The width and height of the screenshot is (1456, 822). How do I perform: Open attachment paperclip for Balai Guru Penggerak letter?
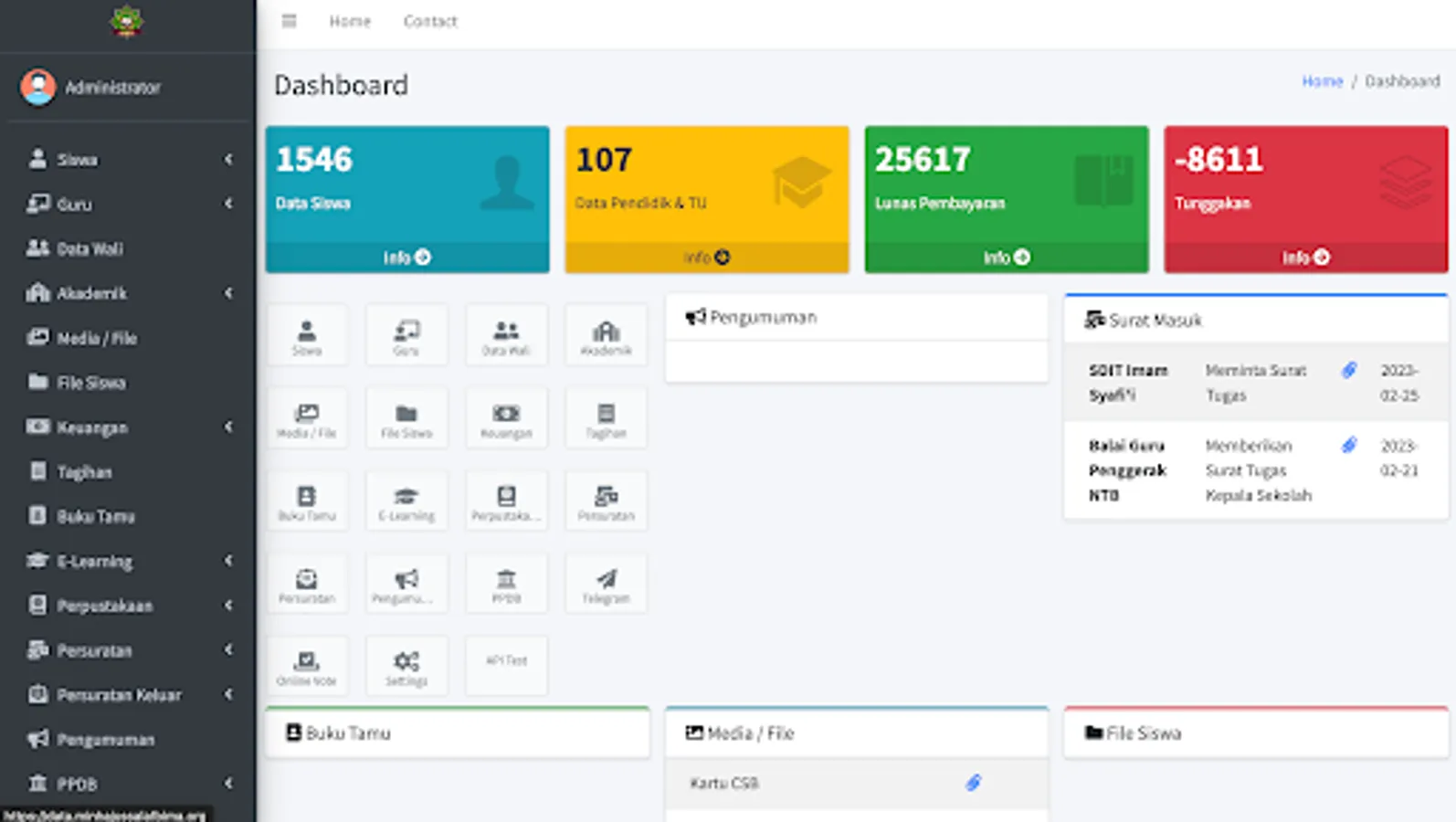coord(1349,445)
